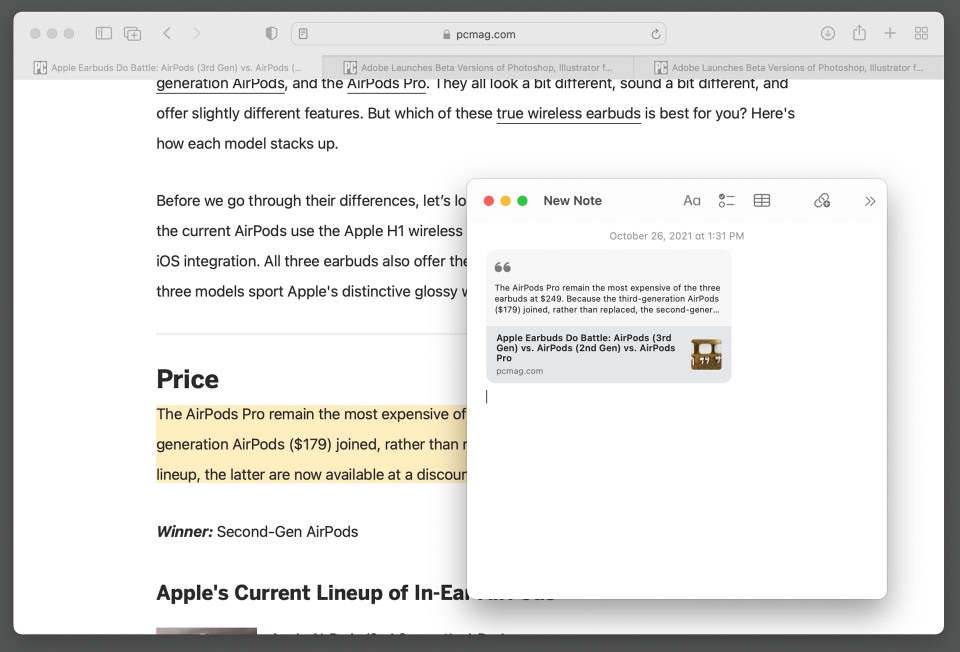Show the tab overview grid

click(x=921, y=34)
